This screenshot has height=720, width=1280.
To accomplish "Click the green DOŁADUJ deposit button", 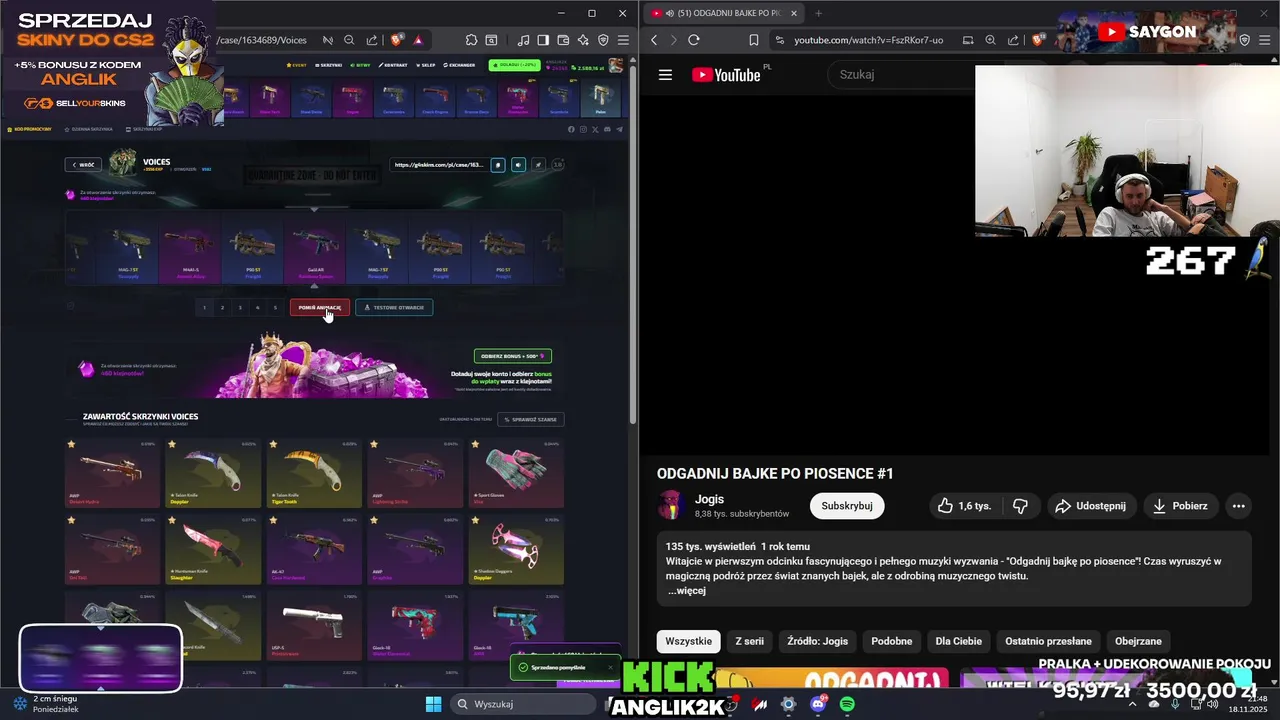I will (514, 65).
